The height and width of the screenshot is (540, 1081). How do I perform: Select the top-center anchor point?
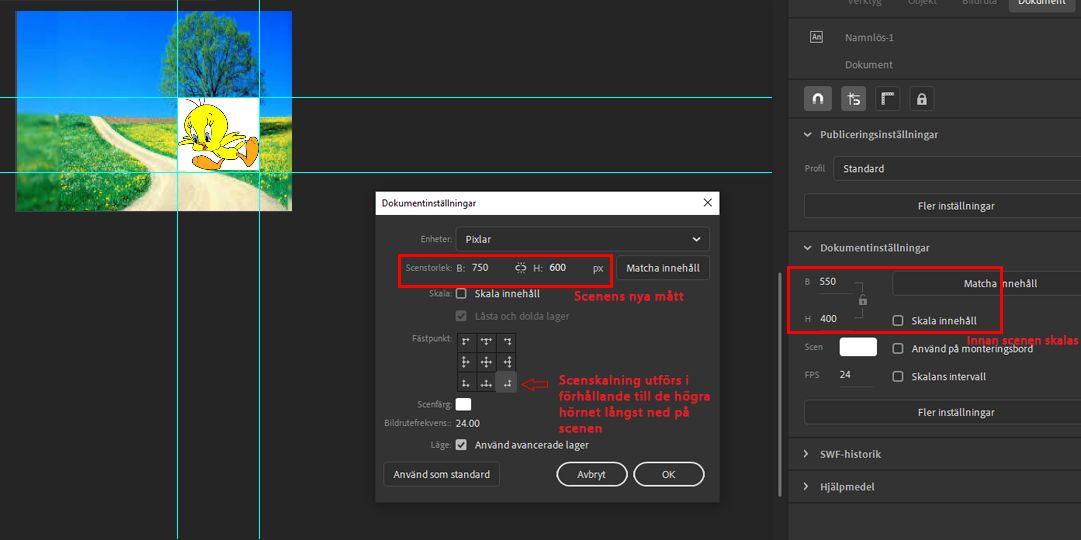coord(486,342)
